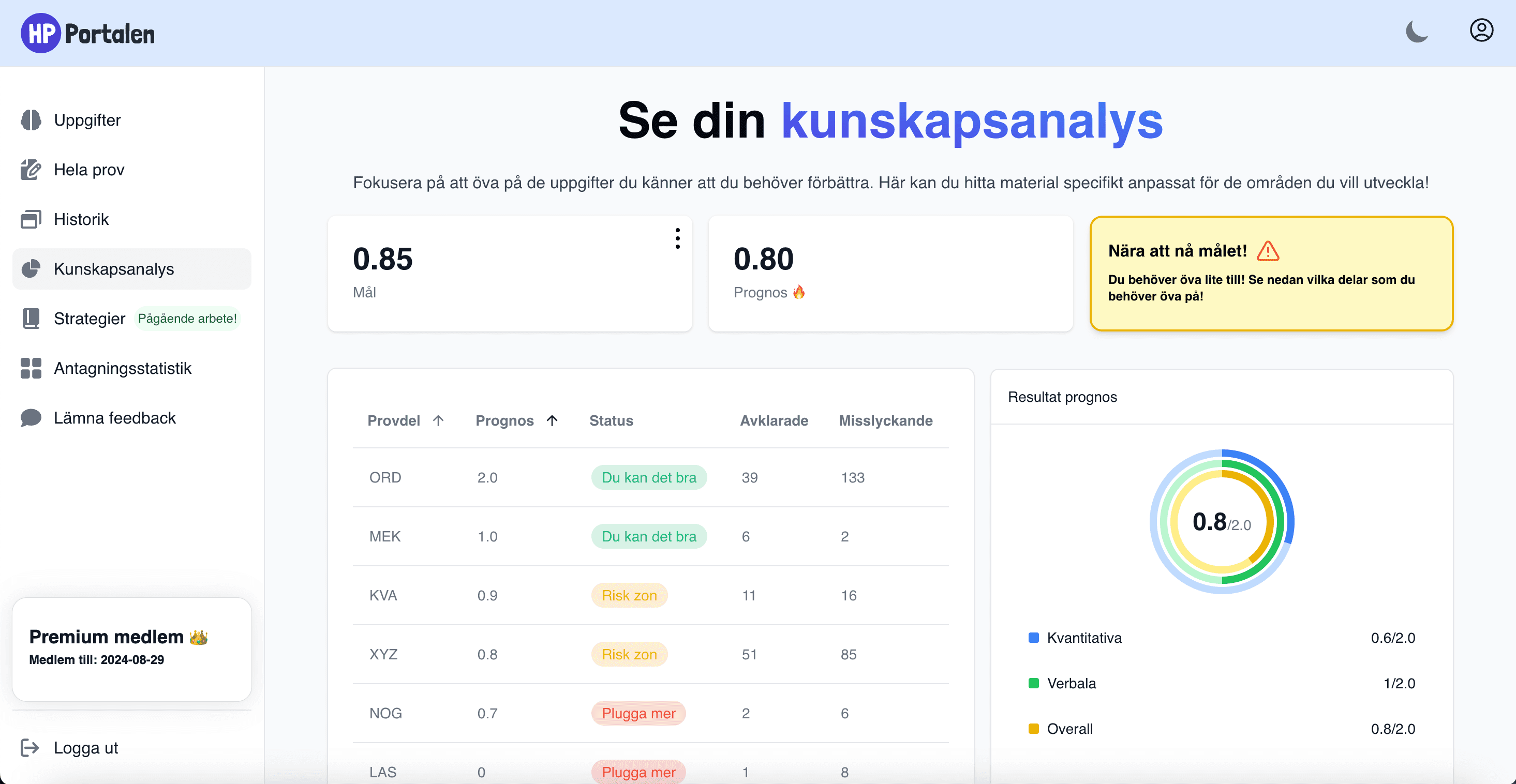Screen dimensions: 1516x784
Task: Click the Kunskapsanalys pie chart icon
Action: click(x=31, y=269)
